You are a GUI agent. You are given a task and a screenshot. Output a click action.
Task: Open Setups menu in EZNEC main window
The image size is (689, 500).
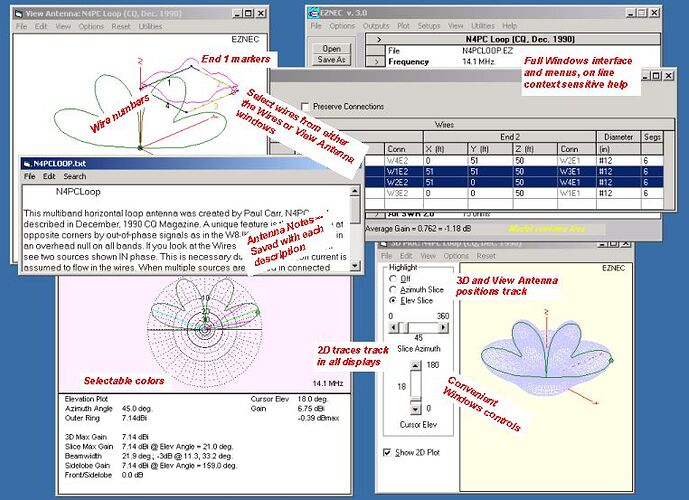point(429,26)
